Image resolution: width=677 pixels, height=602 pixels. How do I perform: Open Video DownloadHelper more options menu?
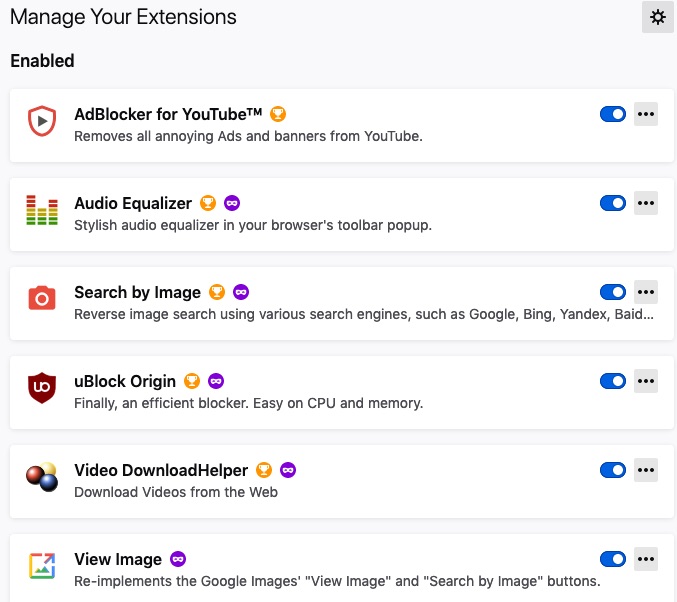646,470
